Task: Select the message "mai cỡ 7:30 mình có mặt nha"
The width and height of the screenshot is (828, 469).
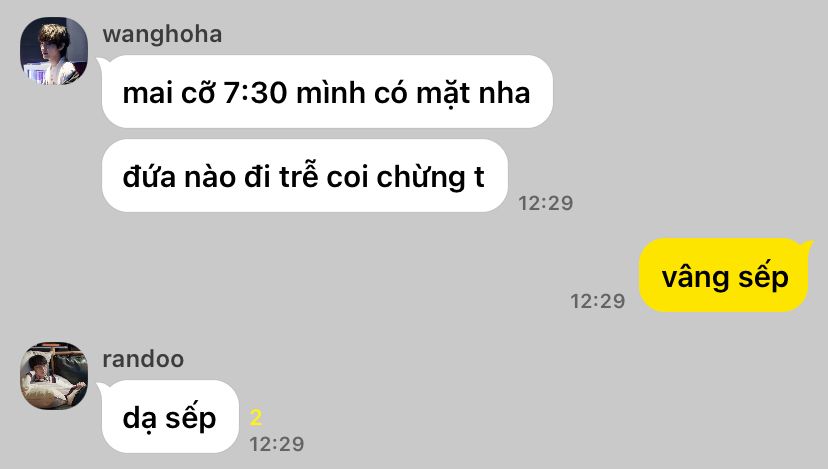Action: pyautogui.click(x=327, y=91)
